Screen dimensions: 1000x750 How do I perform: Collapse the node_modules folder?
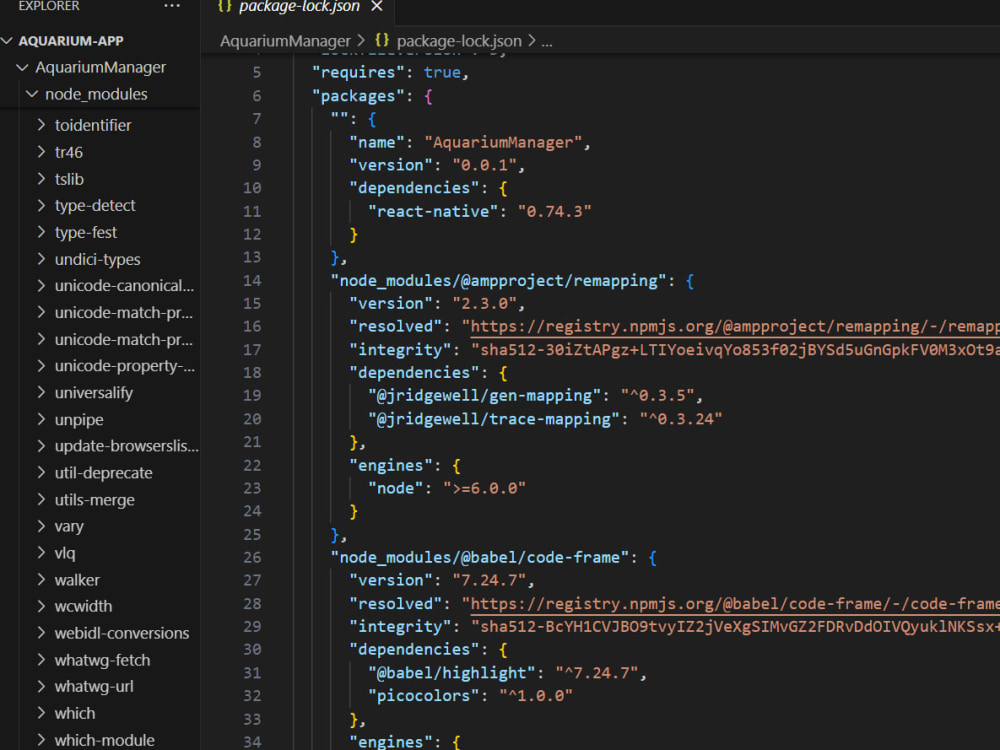tap(32, 94)
